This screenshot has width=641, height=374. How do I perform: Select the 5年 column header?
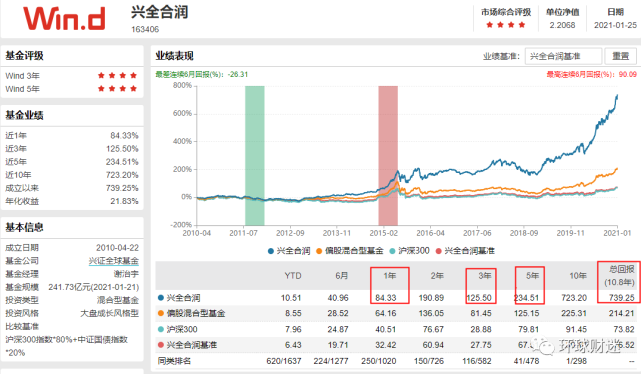tap(532, 276)
